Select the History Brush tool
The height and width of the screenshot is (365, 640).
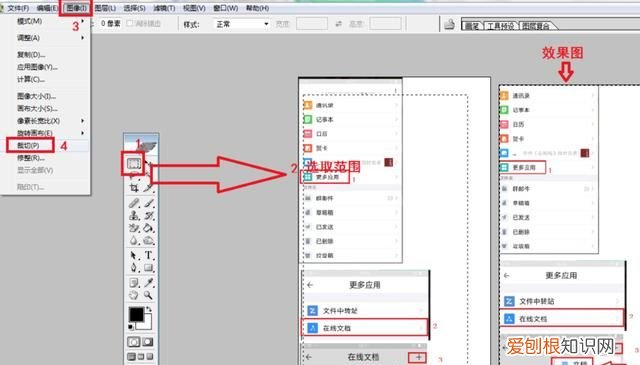pyautogui.click(x=149, y=215)
